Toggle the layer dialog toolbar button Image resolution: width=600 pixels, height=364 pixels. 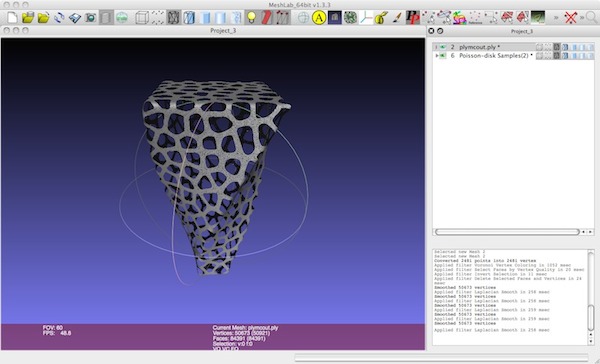coord(106,18)
